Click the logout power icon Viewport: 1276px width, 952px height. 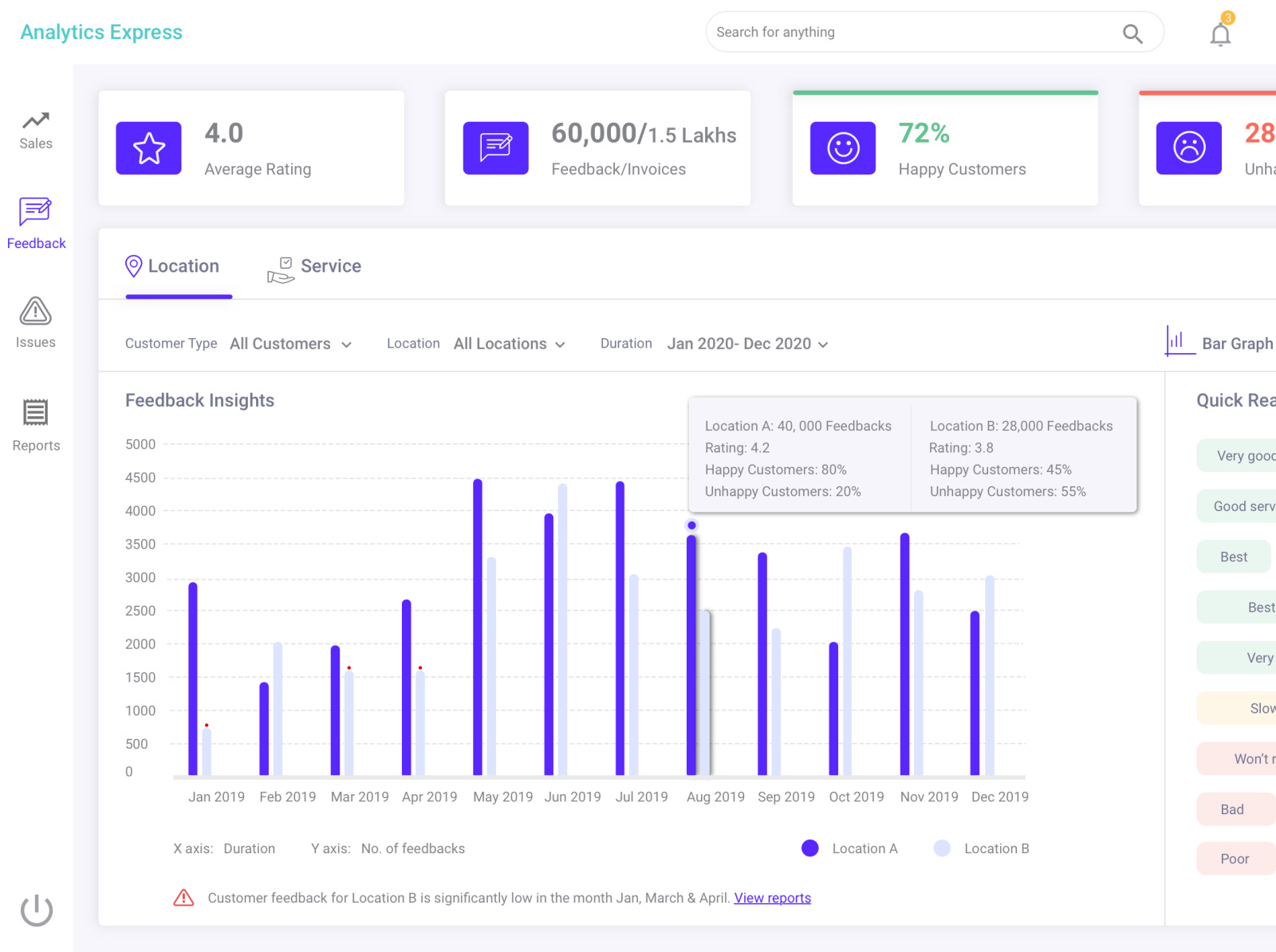[36, 909]
